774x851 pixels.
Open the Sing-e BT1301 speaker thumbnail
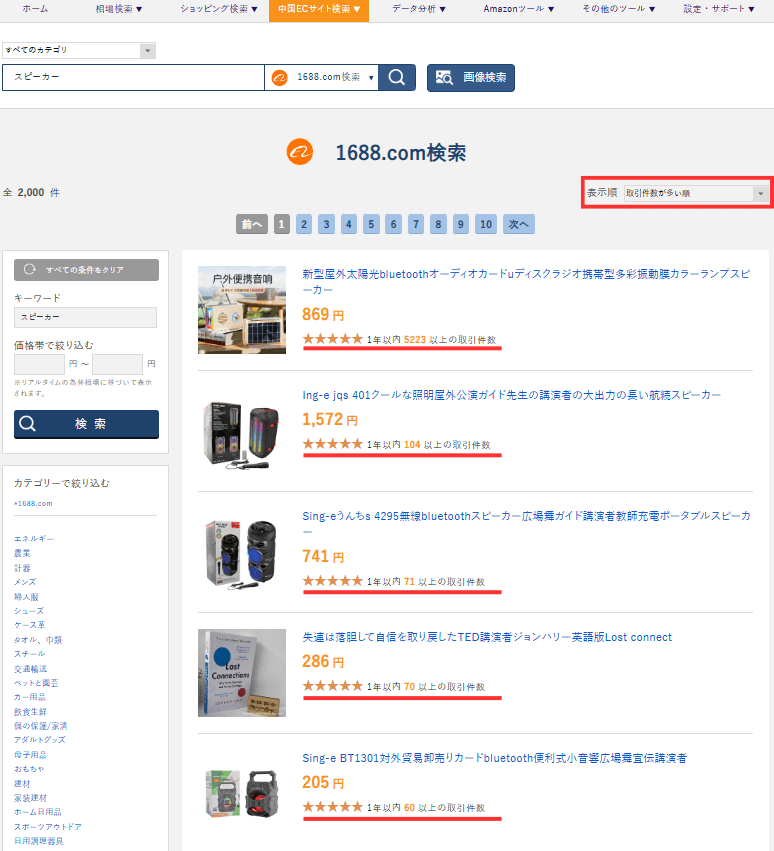(242, 794)
